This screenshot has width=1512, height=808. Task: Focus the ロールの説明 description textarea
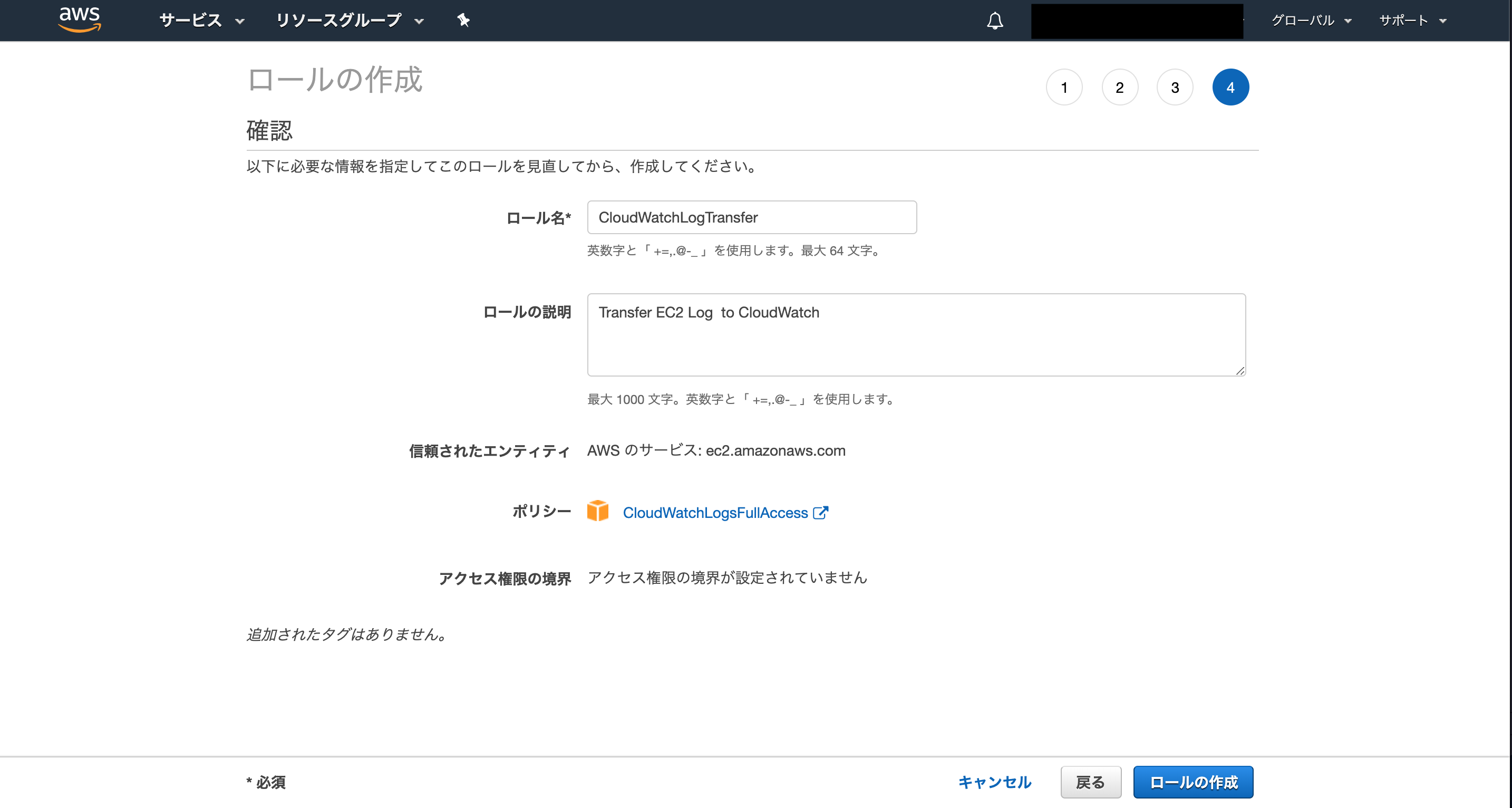click(916, 335)
